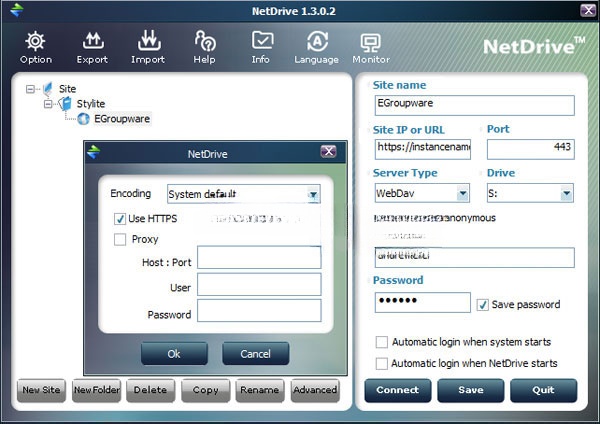Click the Site IP or URL field
Screen dimensions: 600x424
pyautogui.click(x=423, y=149)
